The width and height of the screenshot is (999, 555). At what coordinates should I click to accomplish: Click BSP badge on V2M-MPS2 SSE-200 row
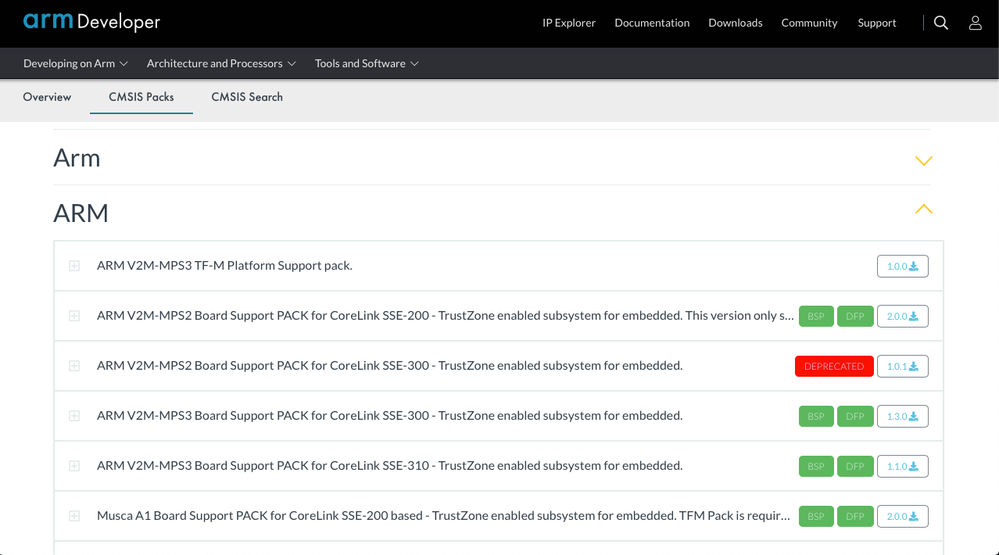pos(816,316)
